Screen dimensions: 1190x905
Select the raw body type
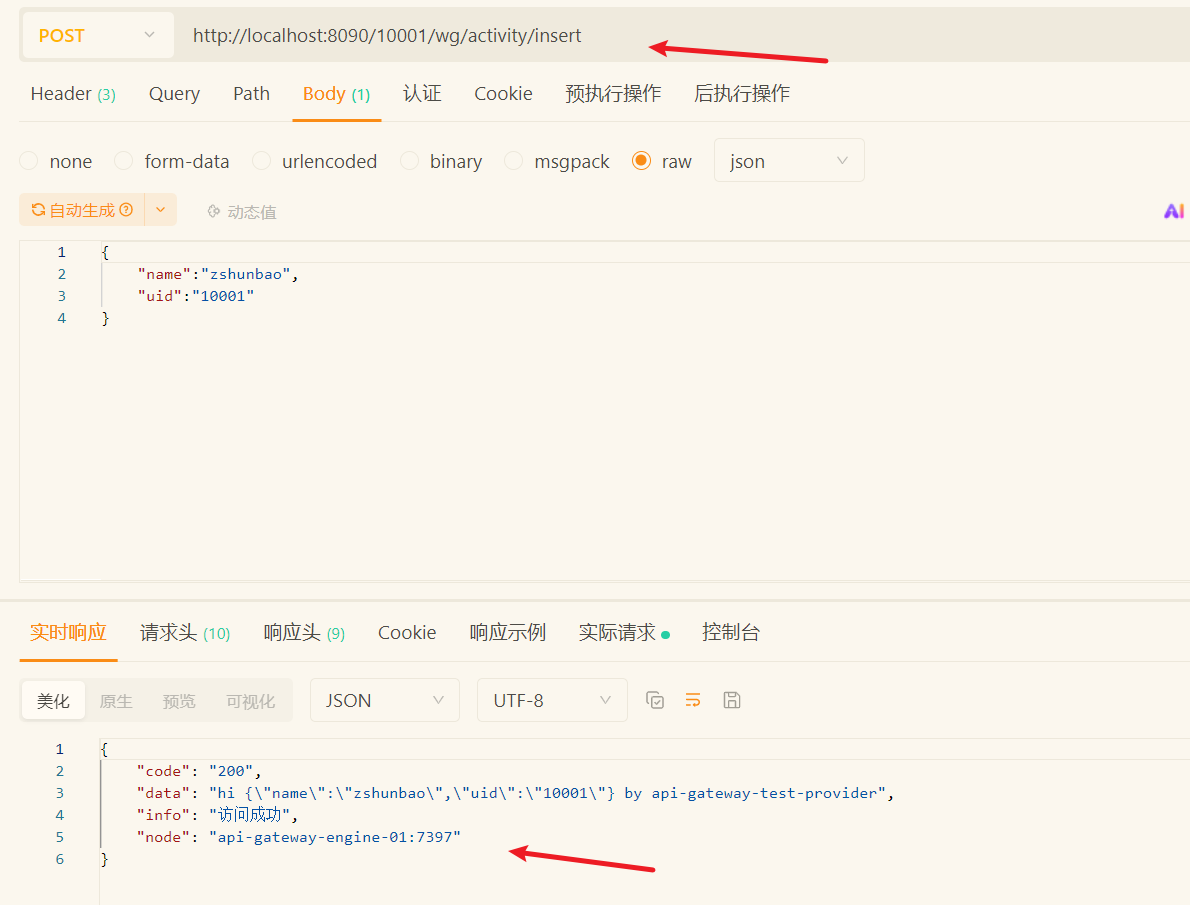(642, 161)
